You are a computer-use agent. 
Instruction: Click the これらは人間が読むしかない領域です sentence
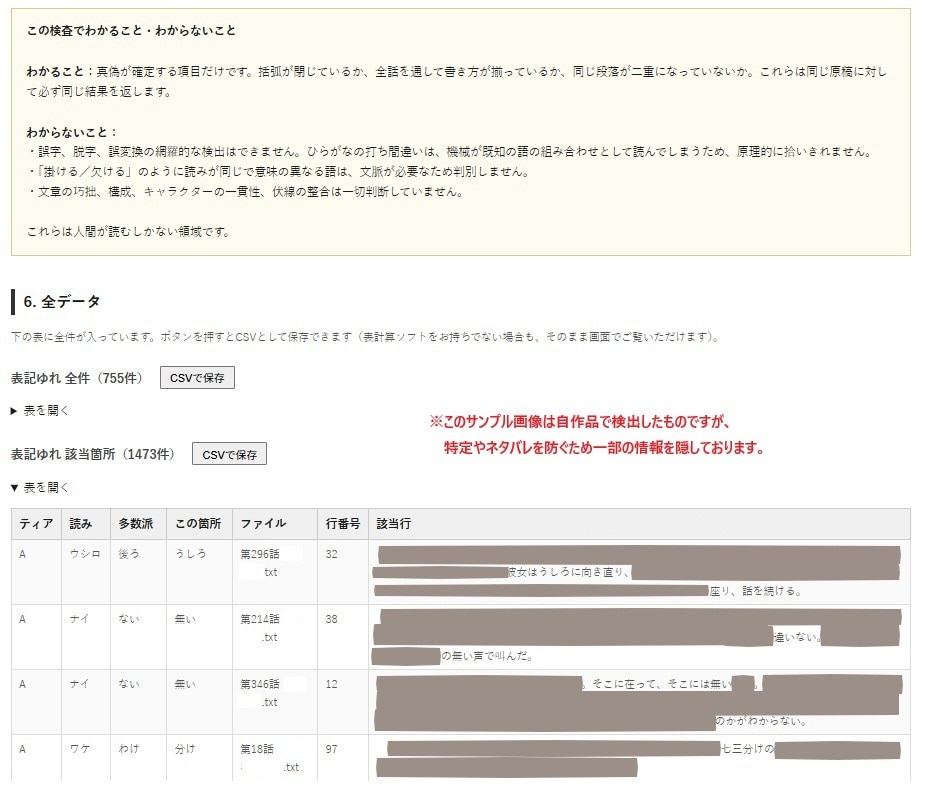(128, 232)
